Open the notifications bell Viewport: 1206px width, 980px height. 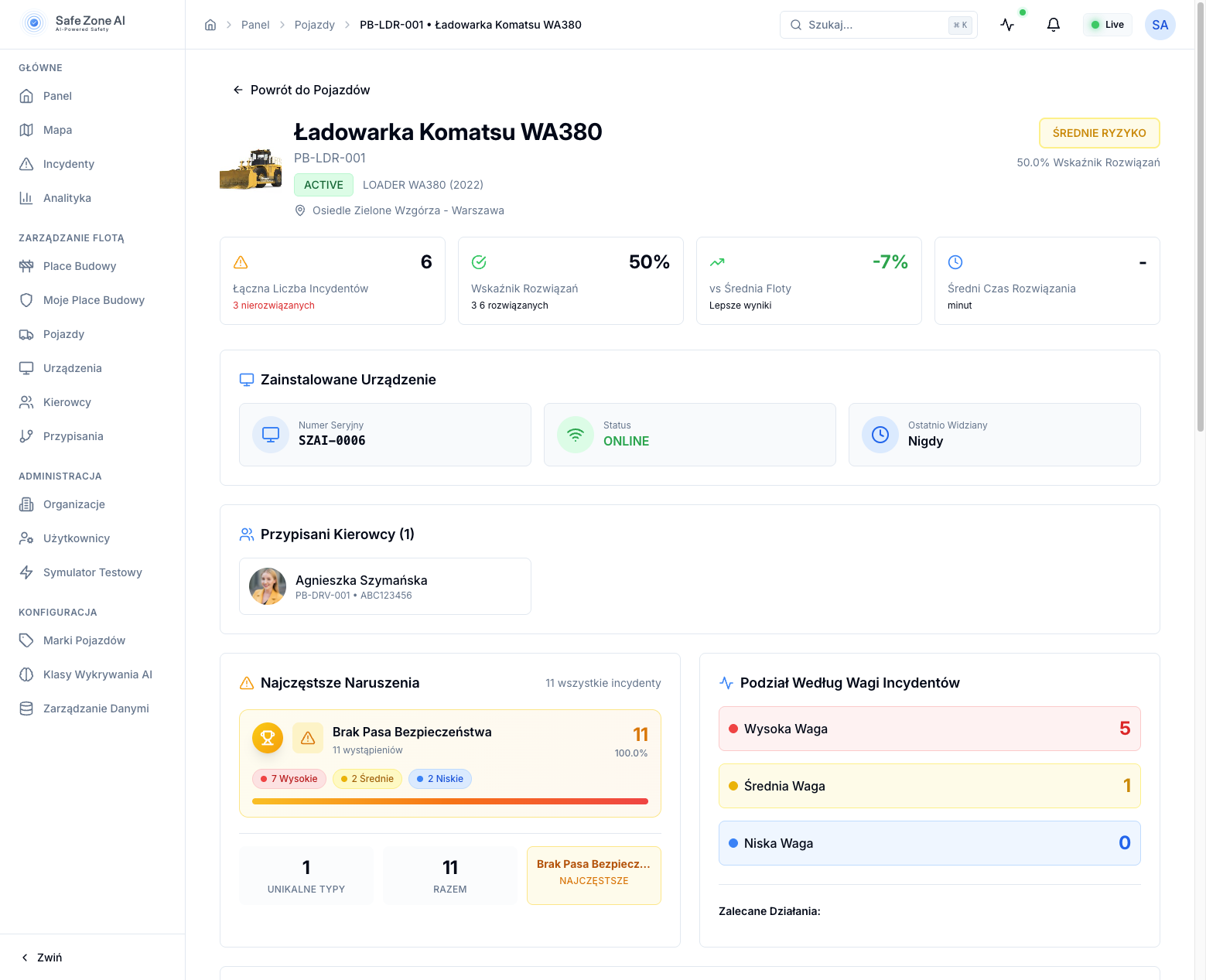click(1053, 25)
